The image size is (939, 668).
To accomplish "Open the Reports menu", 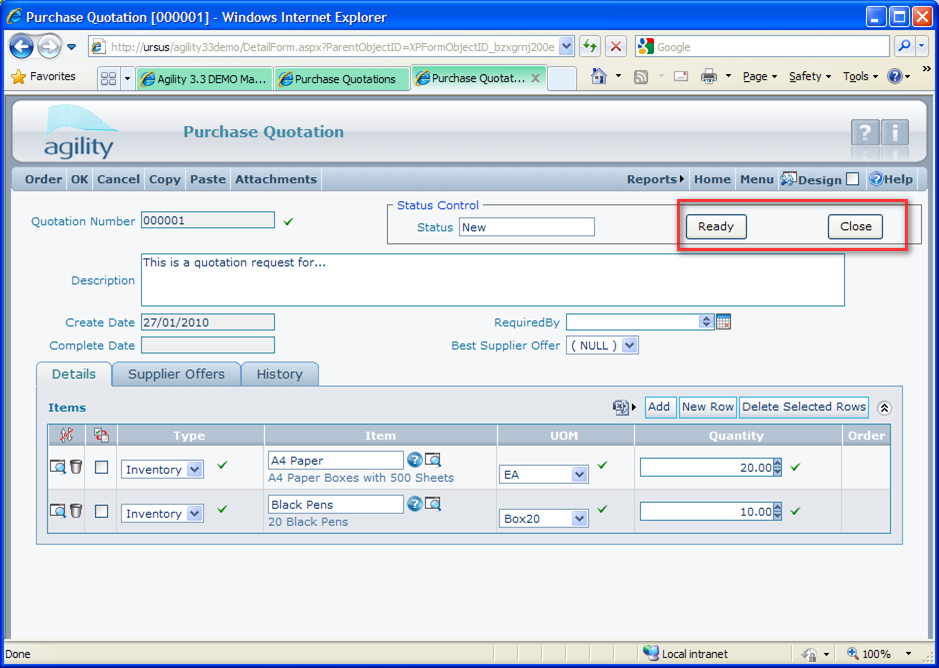I will tap(655, 180).
